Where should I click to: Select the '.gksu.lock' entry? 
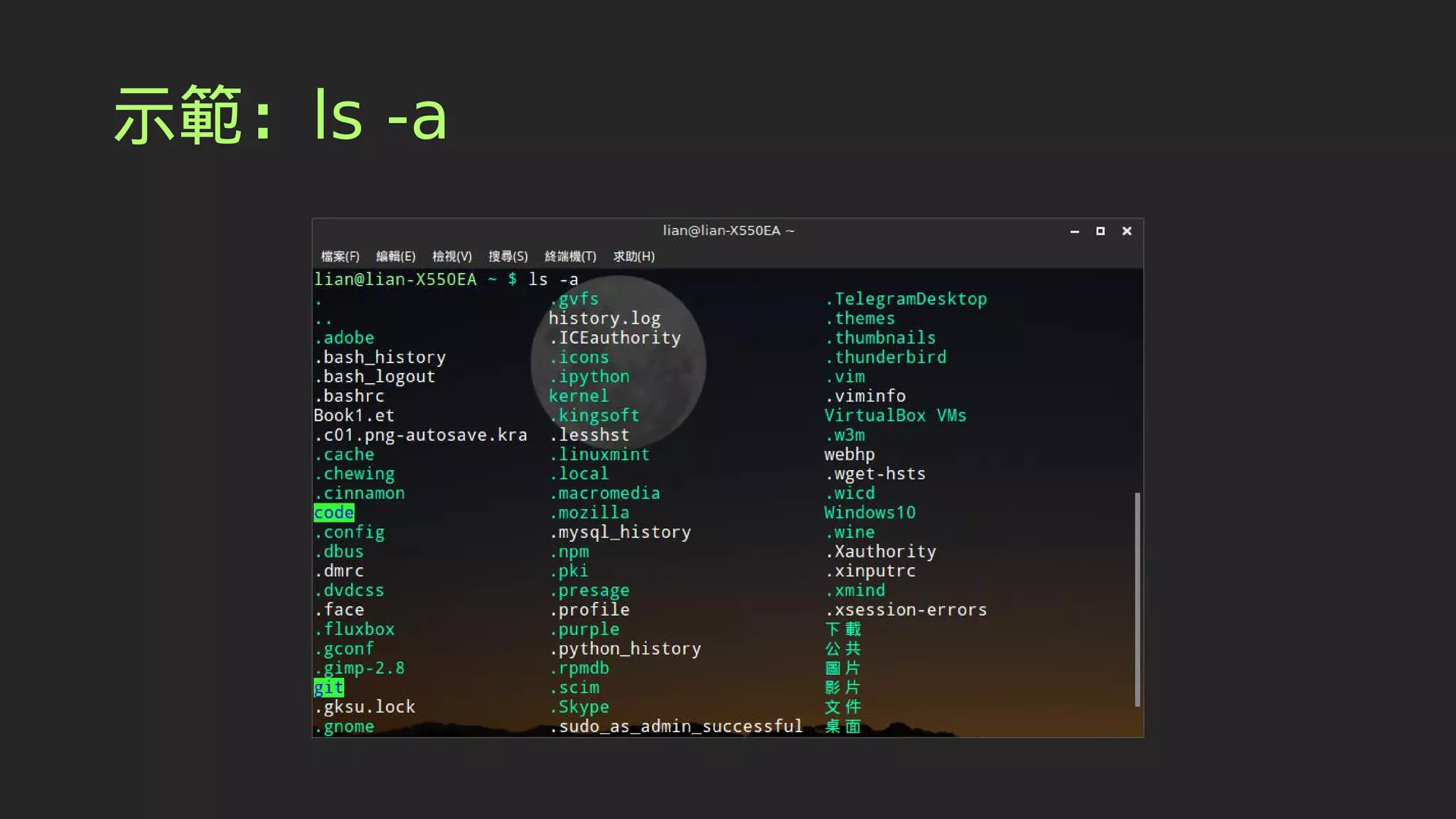click(365, 707)
